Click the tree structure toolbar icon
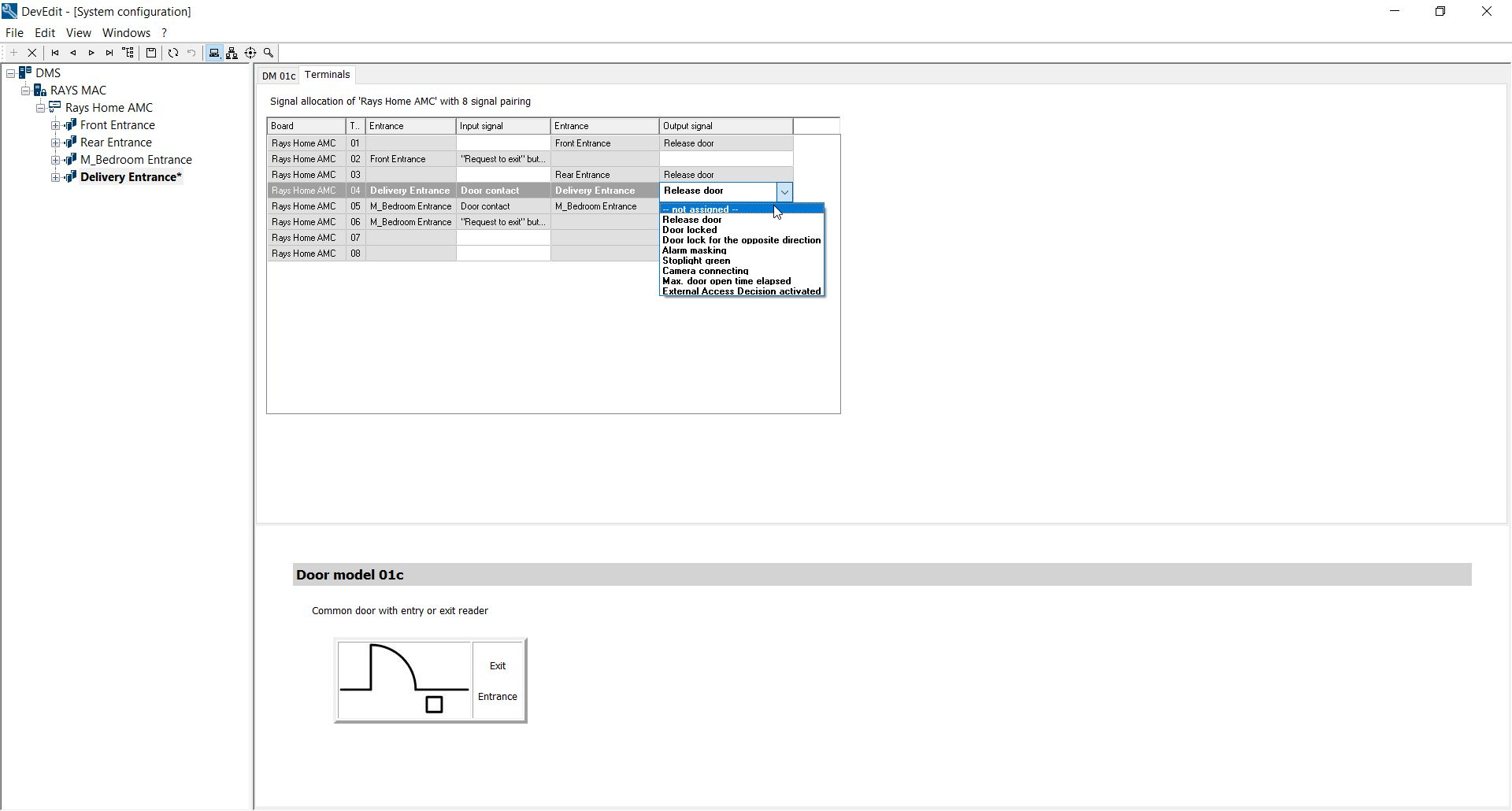 128,53
